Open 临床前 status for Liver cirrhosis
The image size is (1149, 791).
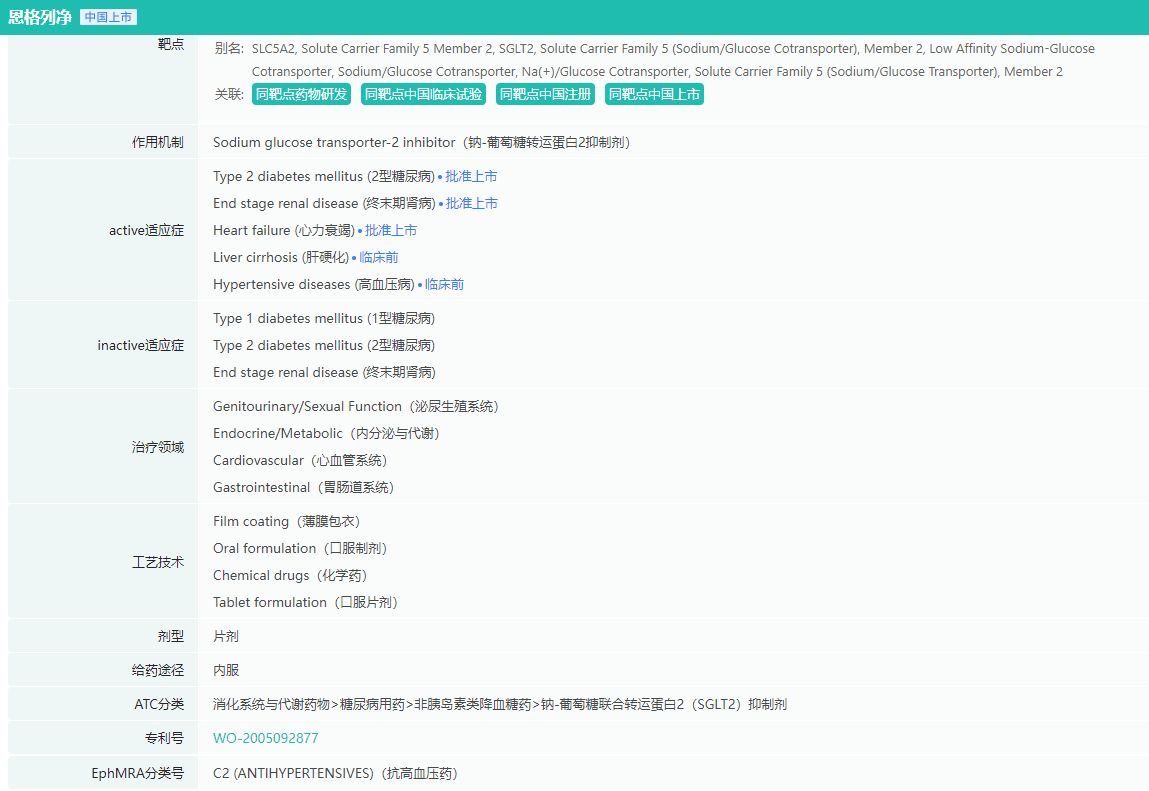tap(378, 258)
